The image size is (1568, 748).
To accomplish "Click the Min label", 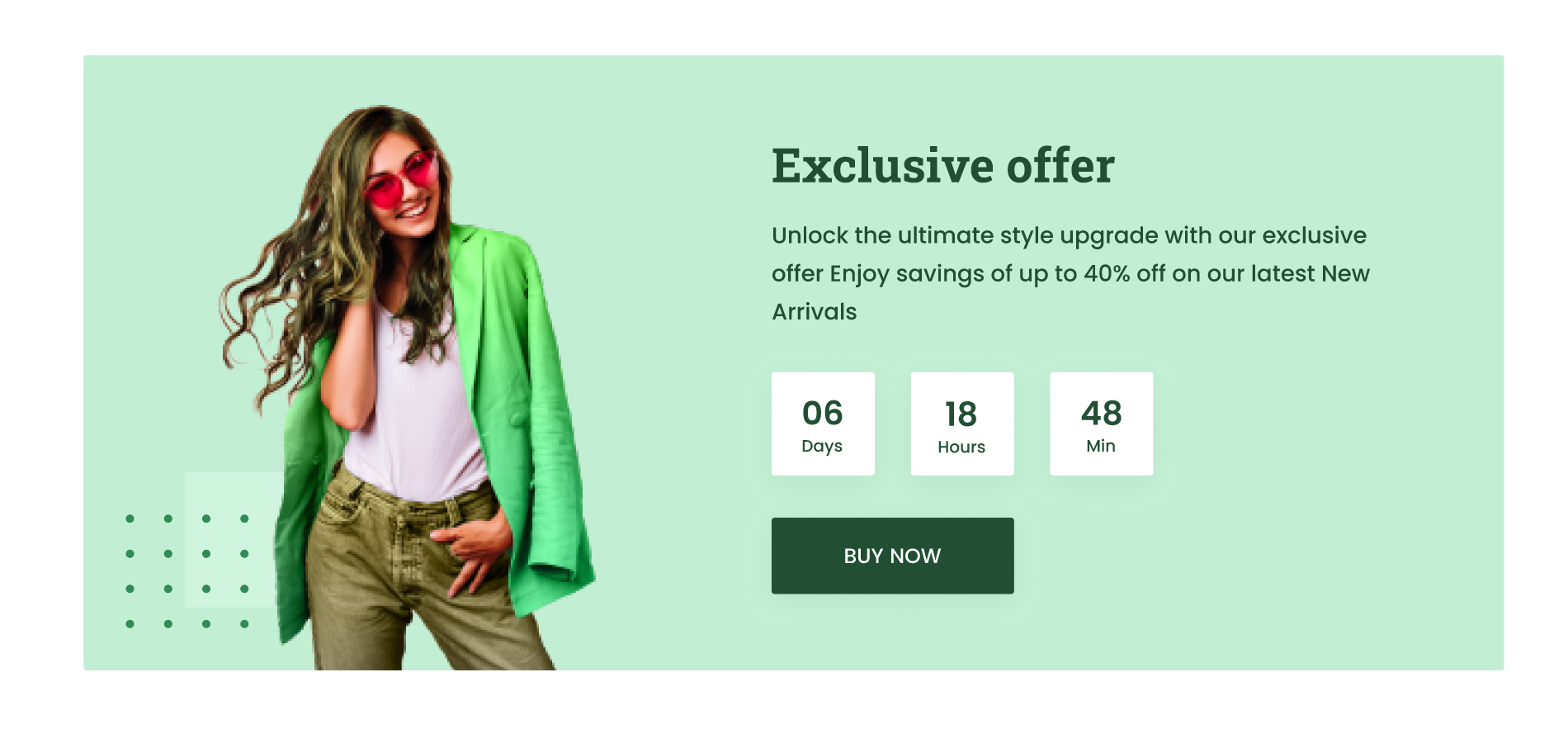I will 1101,446.
